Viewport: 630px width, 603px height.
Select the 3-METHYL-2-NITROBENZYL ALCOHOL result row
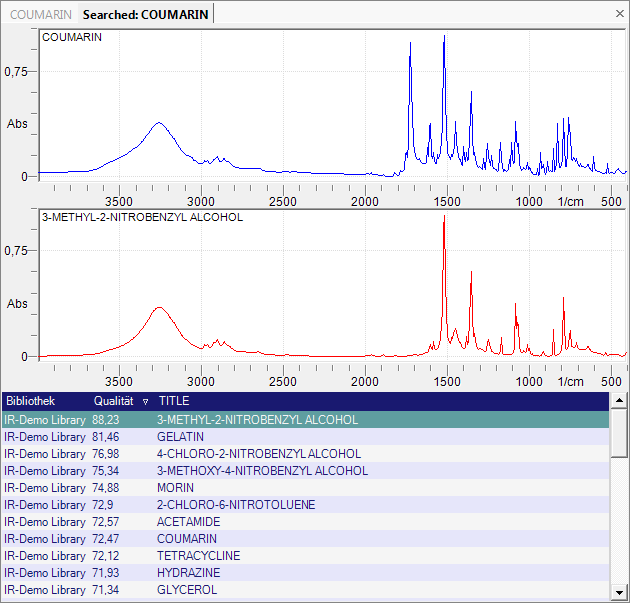(257, 420)
